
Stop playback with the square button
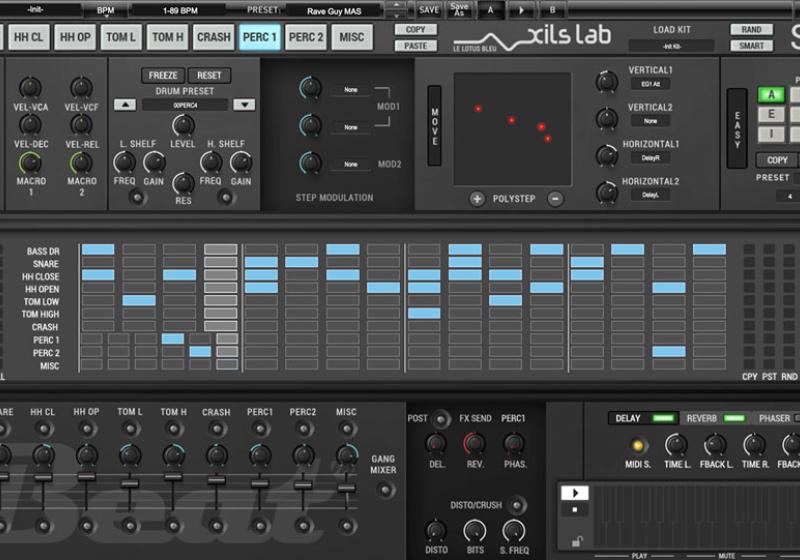click(575, 510)
